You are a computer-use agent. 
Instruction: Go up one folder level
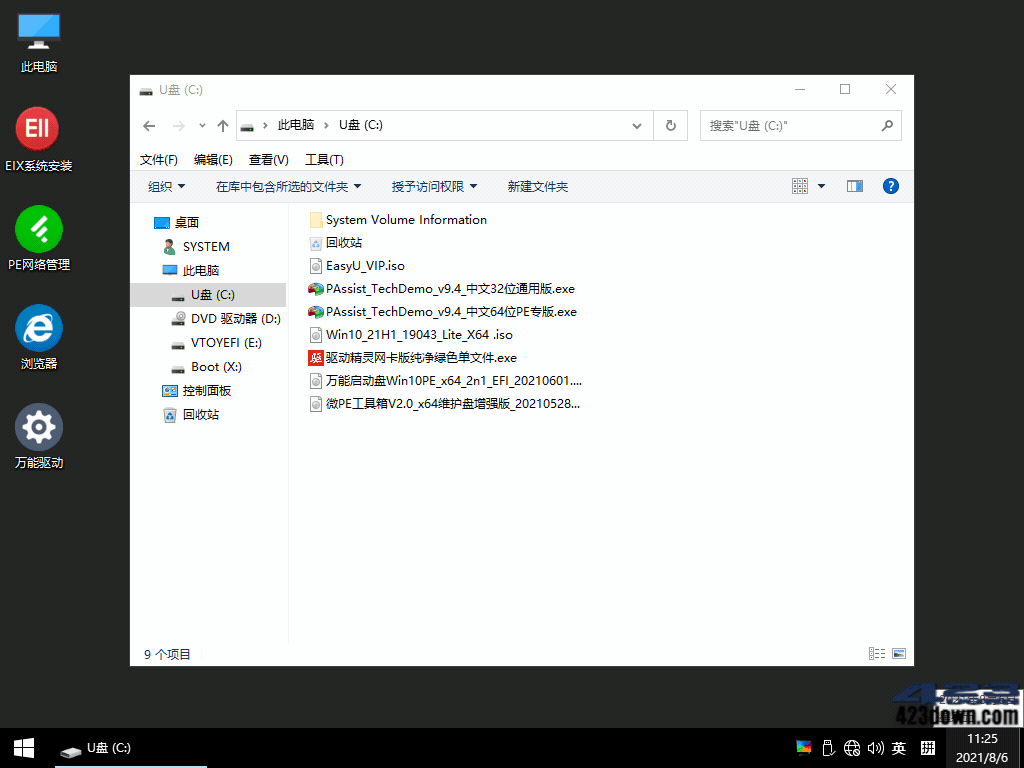pos(223,125)
